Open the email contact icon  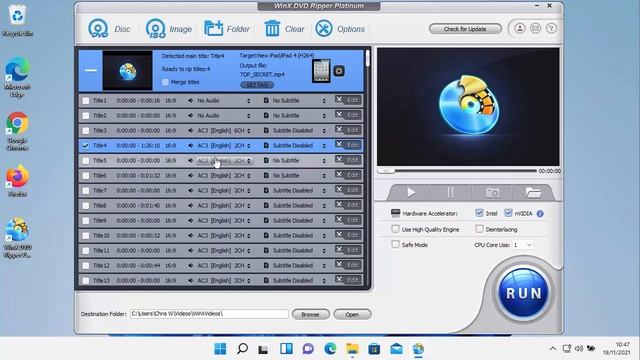pos(535,29)
